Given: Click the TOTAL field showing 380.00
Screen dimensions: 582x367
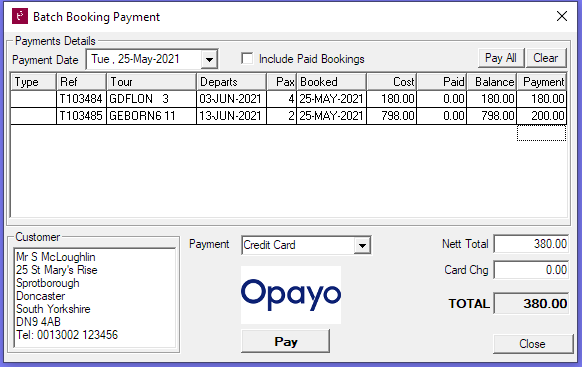Looking at the screenshot, I should (531, 304).
